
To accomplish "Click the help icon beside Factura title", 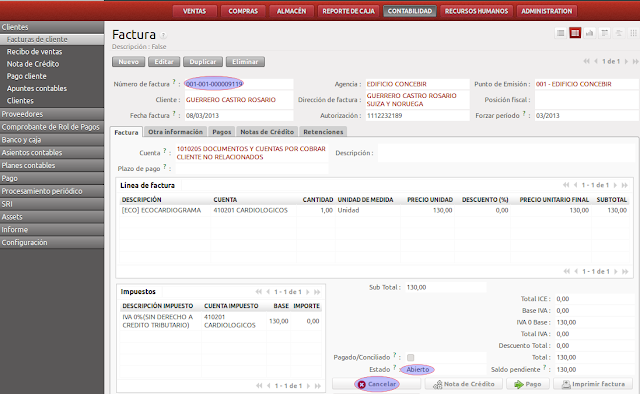I will [163, 35].
